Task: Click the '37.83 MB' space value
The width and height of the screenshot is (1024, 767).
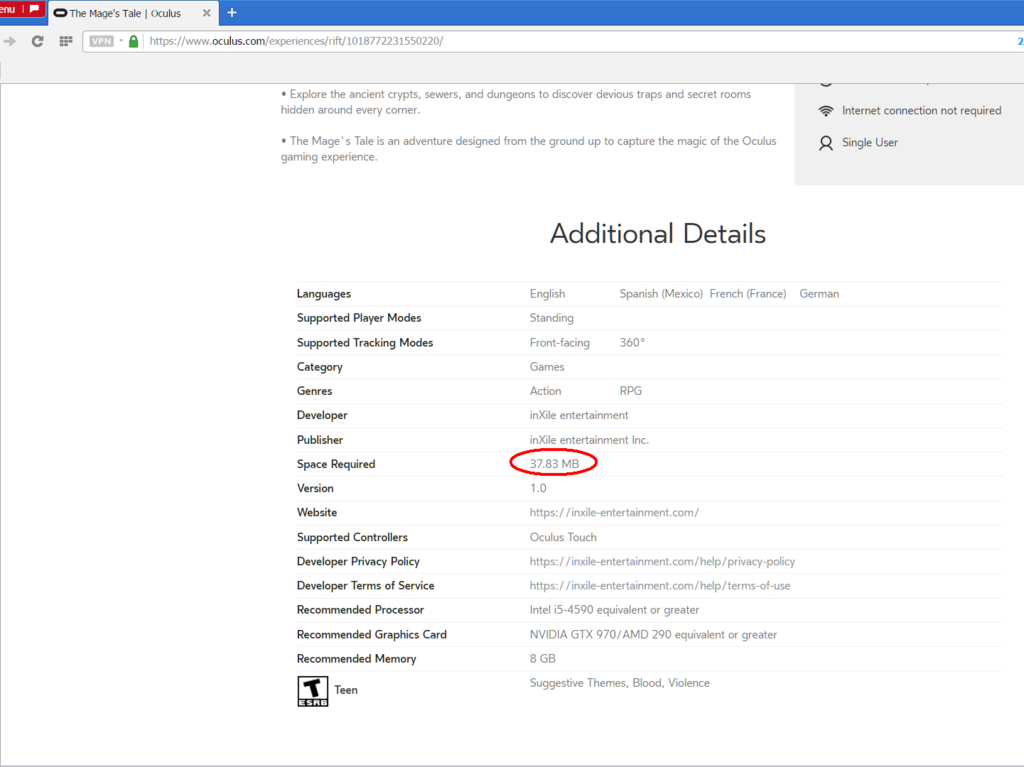Action: (x=554, y=464)
